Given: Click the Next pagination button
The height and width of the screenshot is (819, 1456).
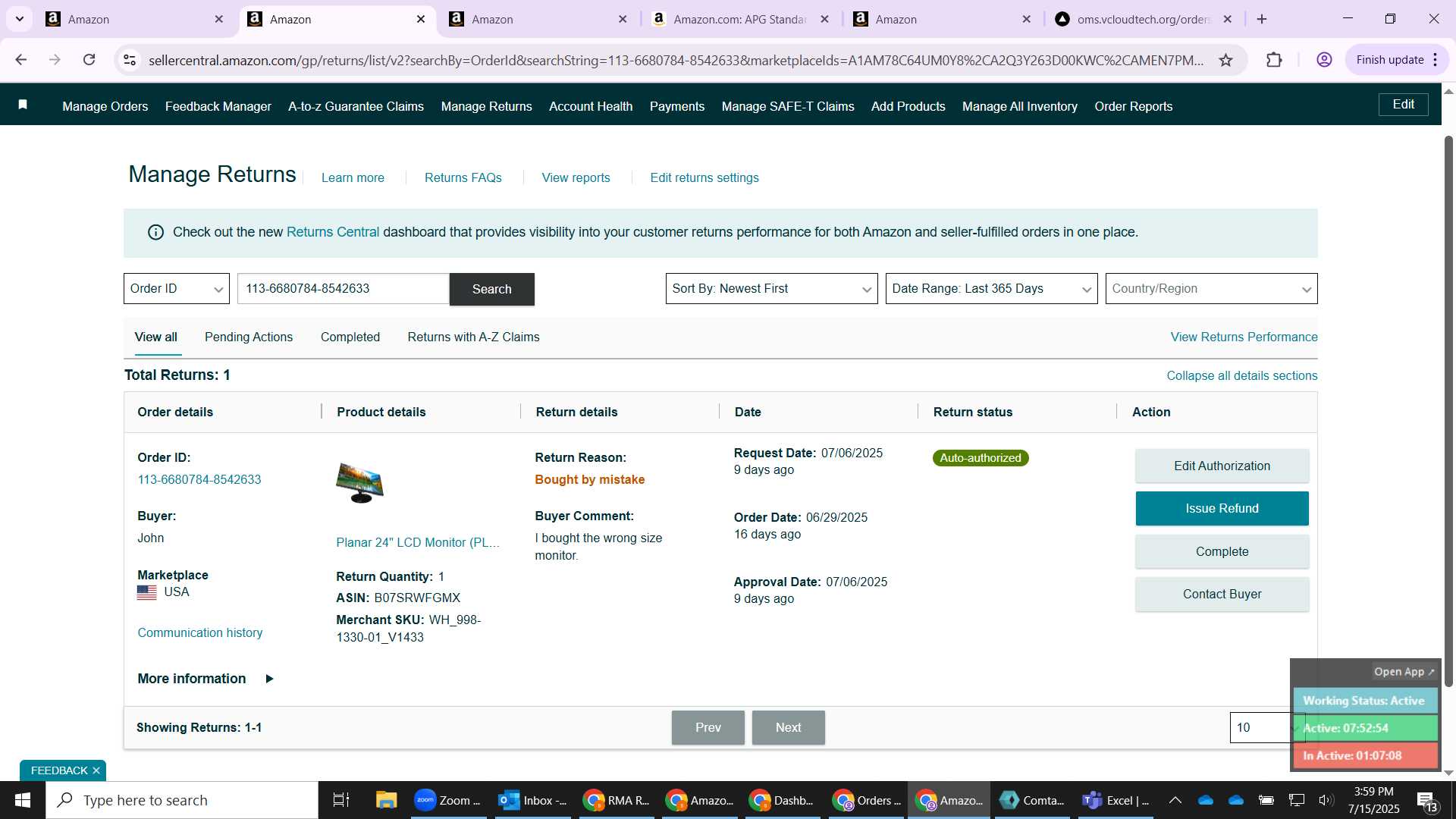Looking at the screenshot, I should (788, 728).
